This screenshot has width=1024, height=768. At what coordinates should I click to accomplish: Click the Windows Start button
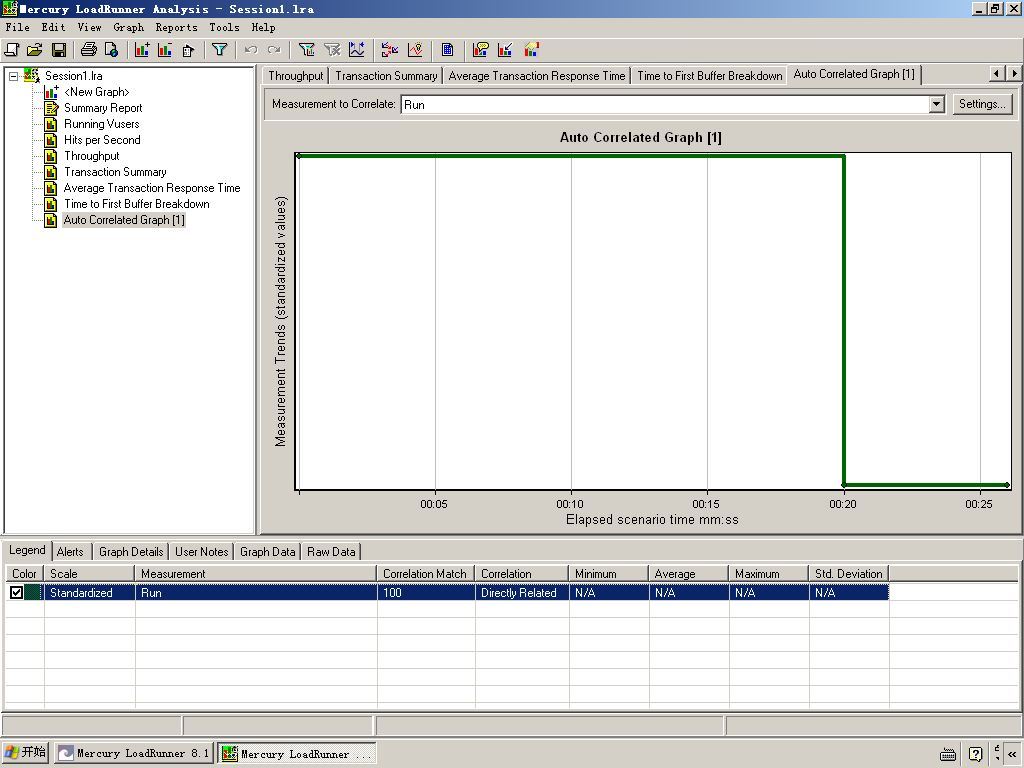[x=26, y=753]
